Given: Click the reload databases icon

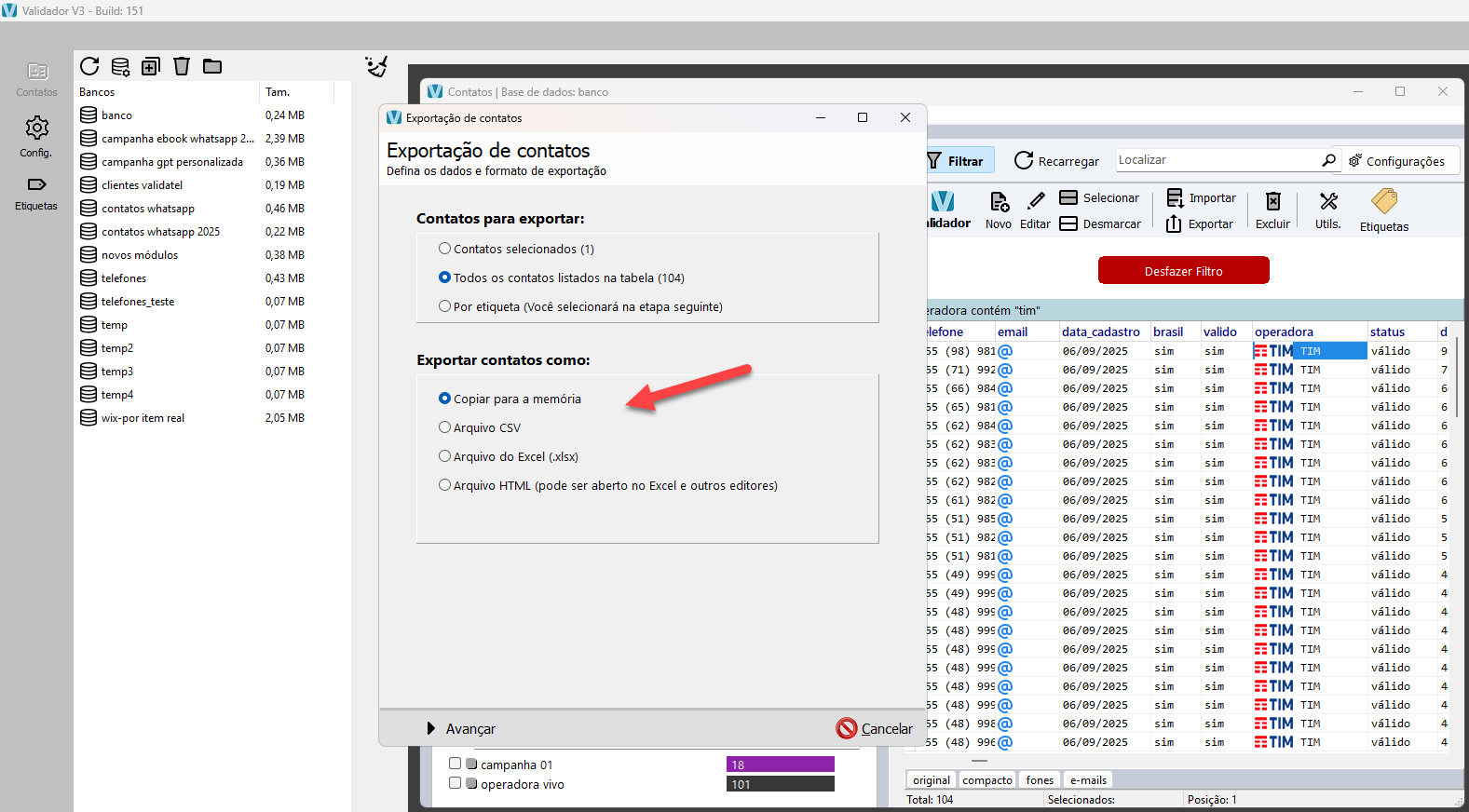Looking at the screenshot, I should tap(89, 66).
